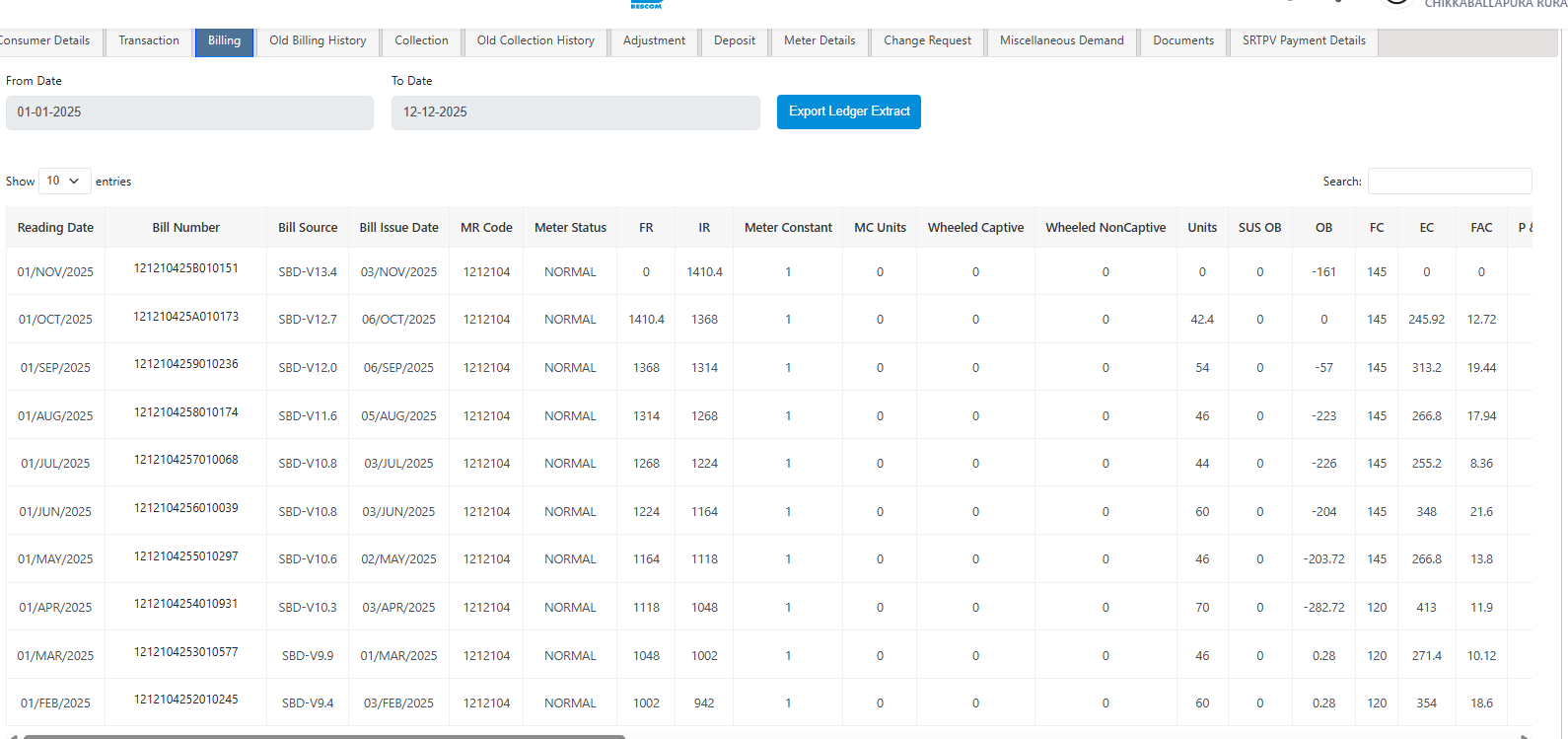
Task: Sort table by Reading Date column
Action: pos(55,228)
